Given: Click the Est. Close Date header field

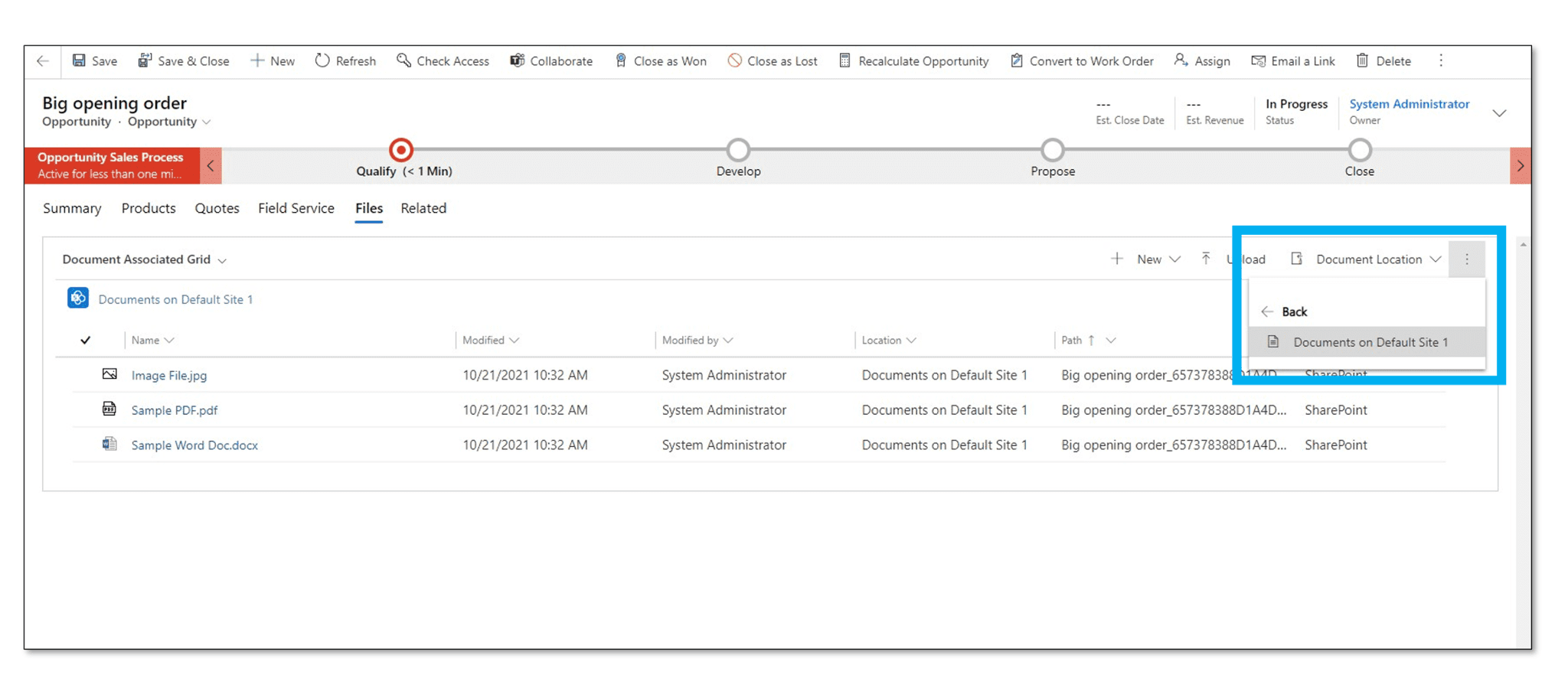Looking at the screenshot, I should (x=1129, y=111).
